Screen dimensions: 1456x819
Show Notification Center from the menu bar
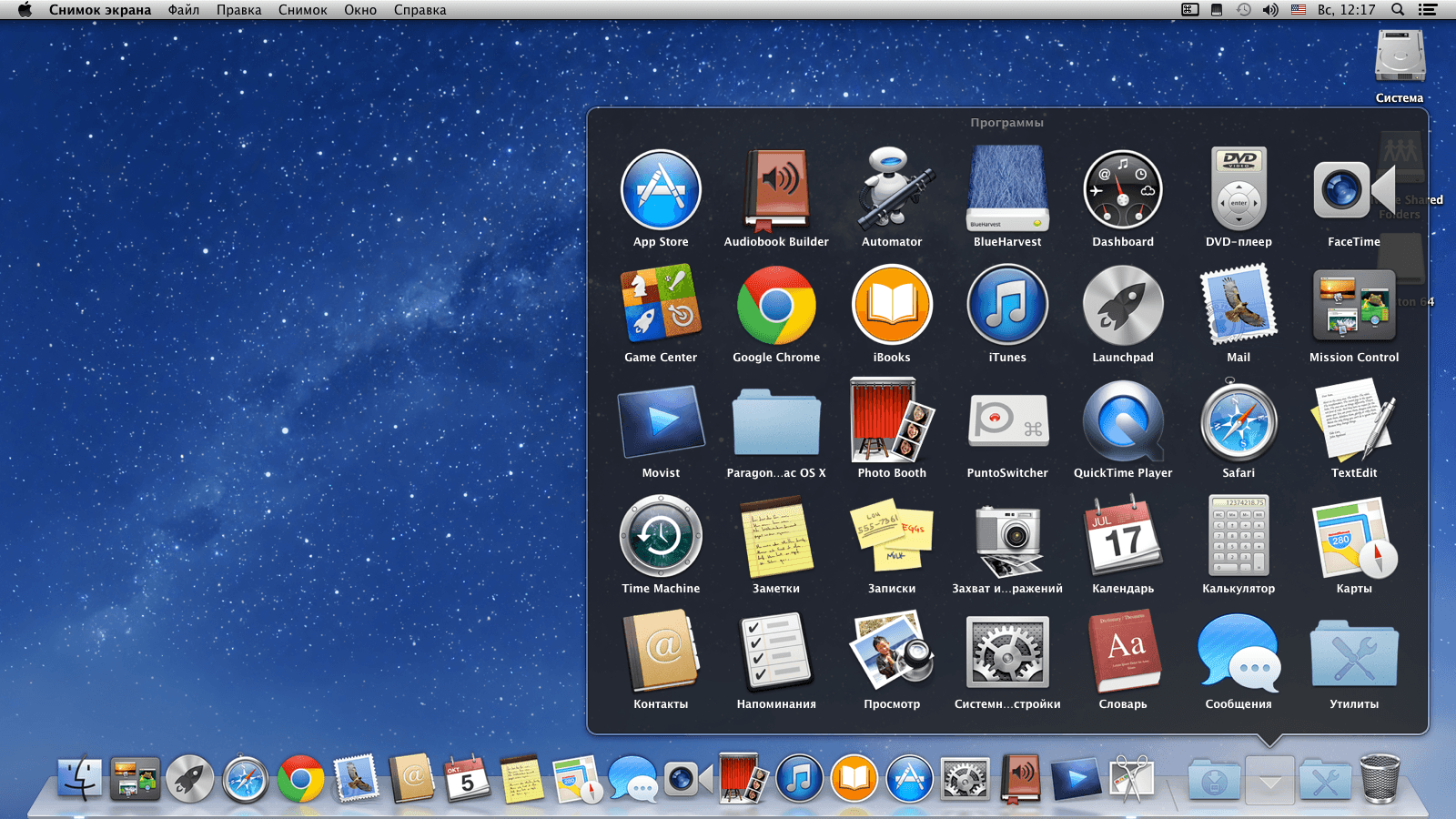1428,10
